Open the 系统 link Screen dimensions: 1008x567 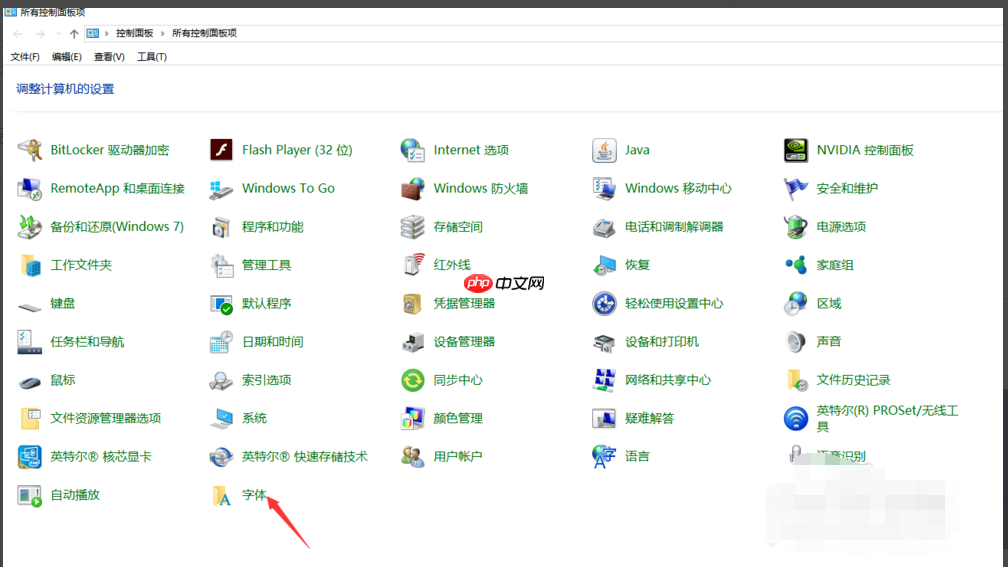click(x=254, y=418)
